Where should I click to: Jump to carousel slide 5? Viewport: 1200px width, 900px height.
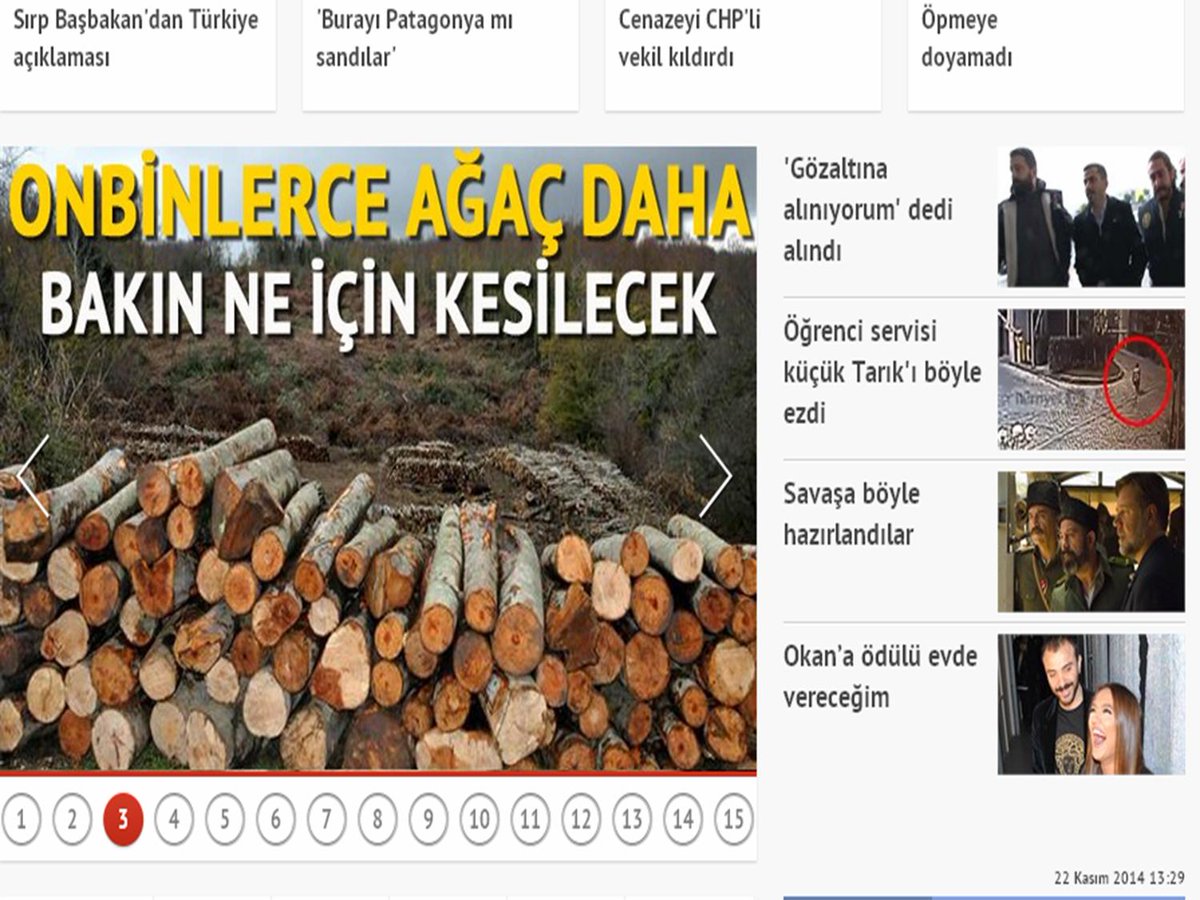(225, 821)
